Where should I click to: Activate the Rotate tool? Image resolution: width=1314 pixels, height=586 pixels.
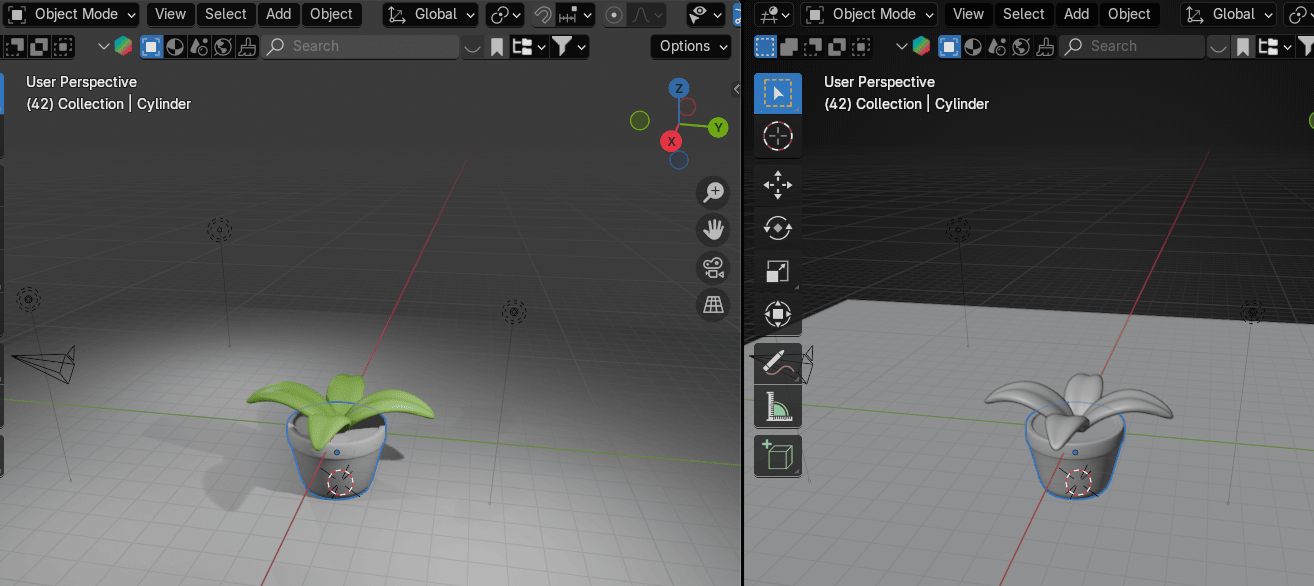click(777, 228)
